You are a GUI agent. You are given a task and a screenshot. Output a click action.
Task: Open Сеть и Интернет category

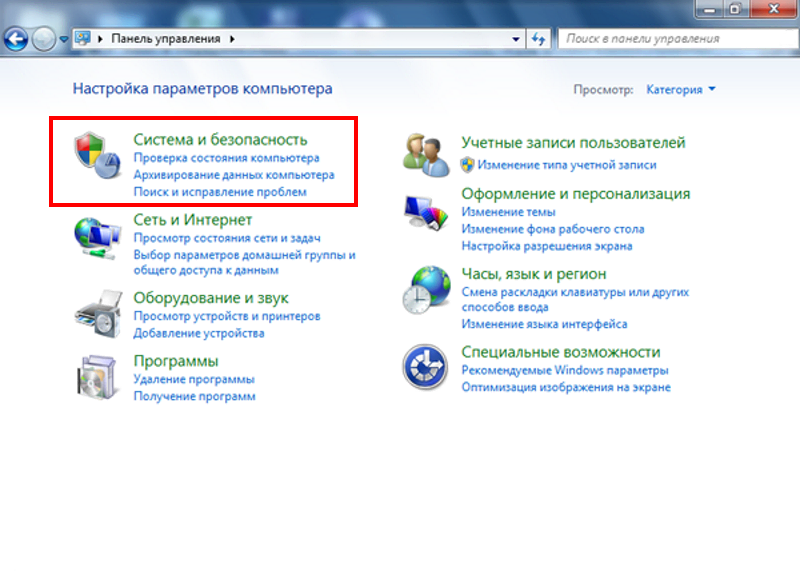point(192,219)
